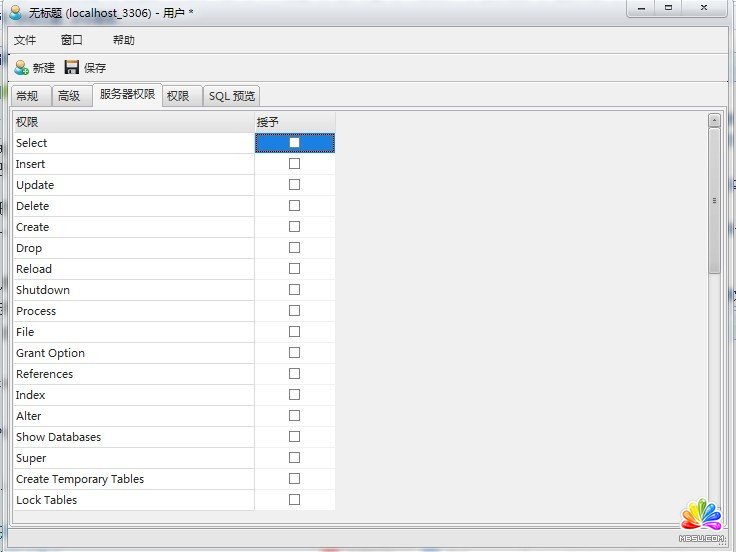736x552 pixels.
Task: Tick the Shutdown privilege checkbox
Action: [x=294, y=290]
